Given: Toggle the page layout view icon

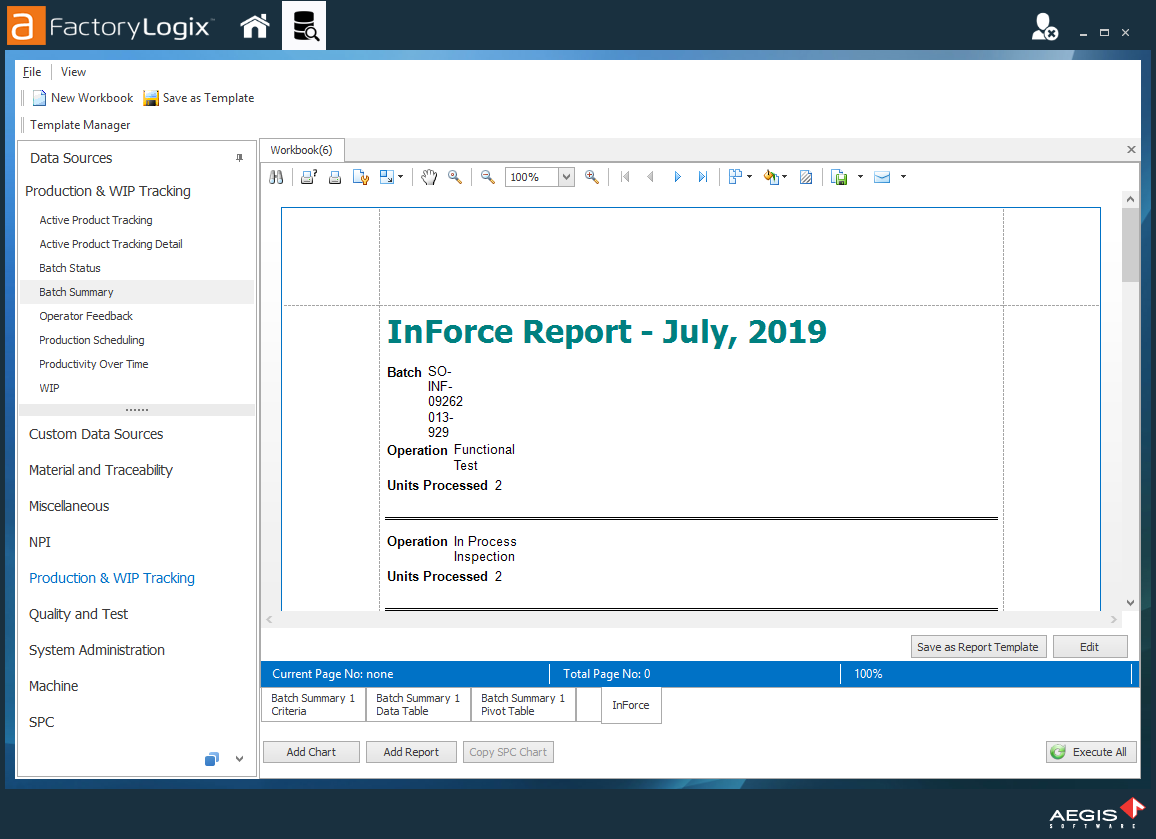Looking at the screenshot, I should point(735,177).
